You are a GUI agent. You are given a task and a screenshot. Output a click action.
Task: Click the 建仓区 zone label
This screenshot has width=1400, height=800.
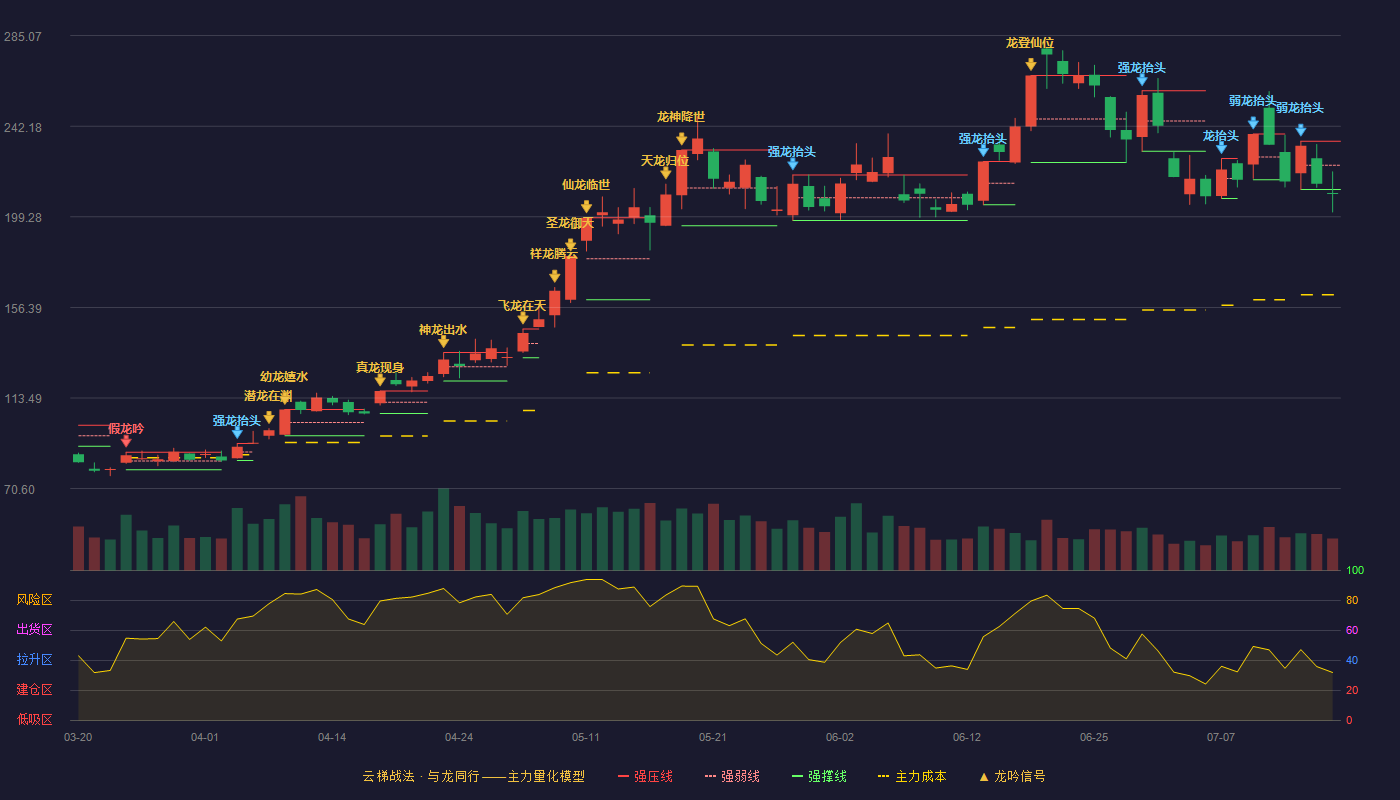34,690
